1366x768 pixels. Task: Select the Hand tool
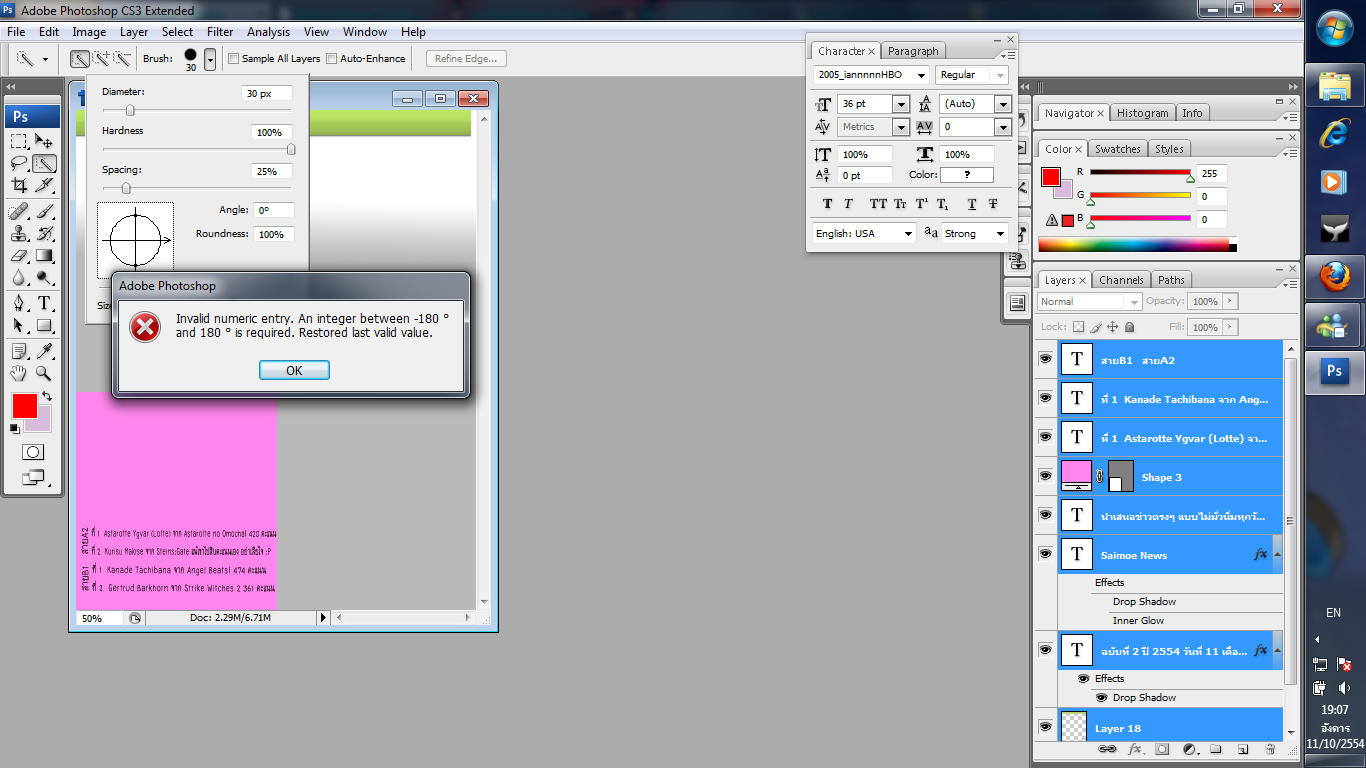tap(19, 373)
